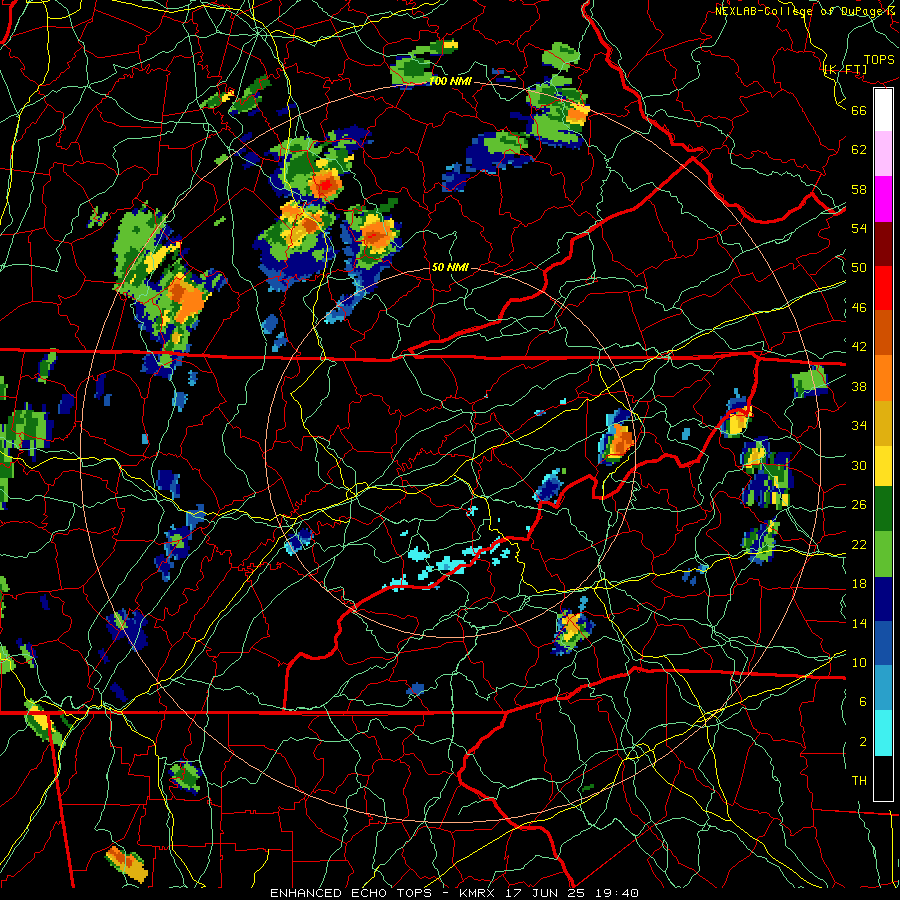The height and width of the screenshot is (900, 900).
Task: Click the "42" legend value
Action: click(859, 347)
